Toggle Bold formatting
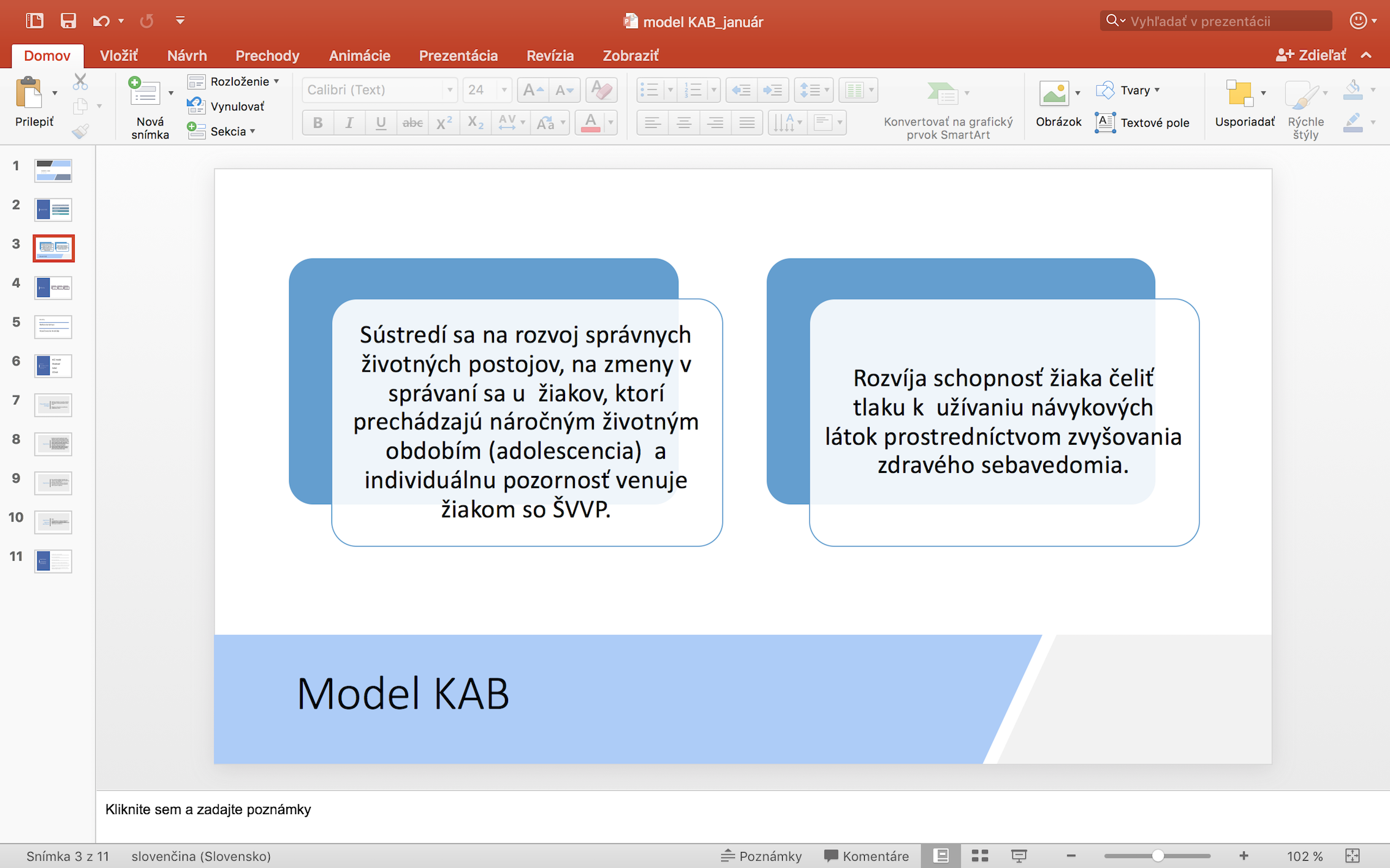This screenshot has height=868, width=1390. click(x=318, y=123)
